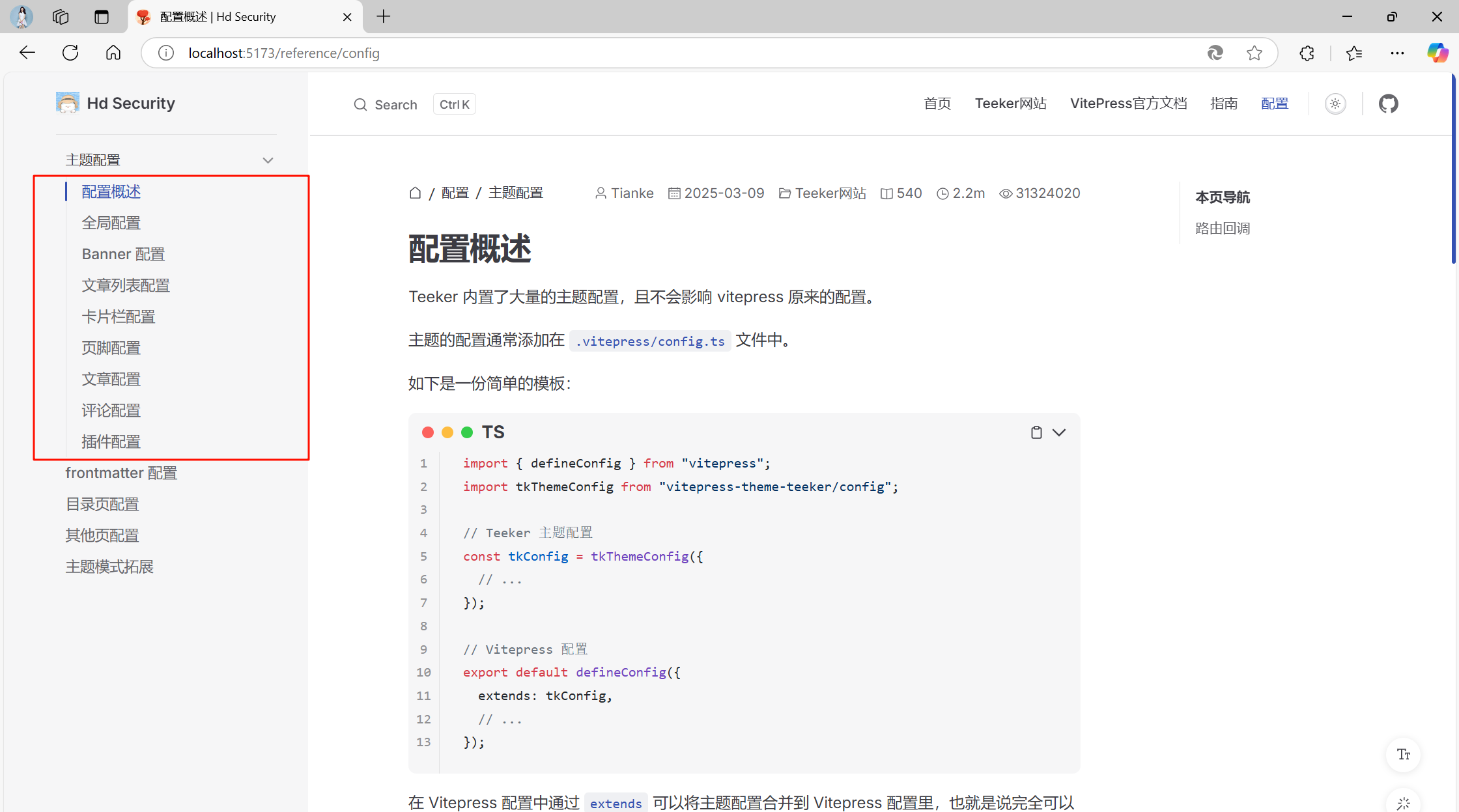Open 卡片栏配置 sidebar item
Screen dimensions: 1459x812
tap(119, 316)
